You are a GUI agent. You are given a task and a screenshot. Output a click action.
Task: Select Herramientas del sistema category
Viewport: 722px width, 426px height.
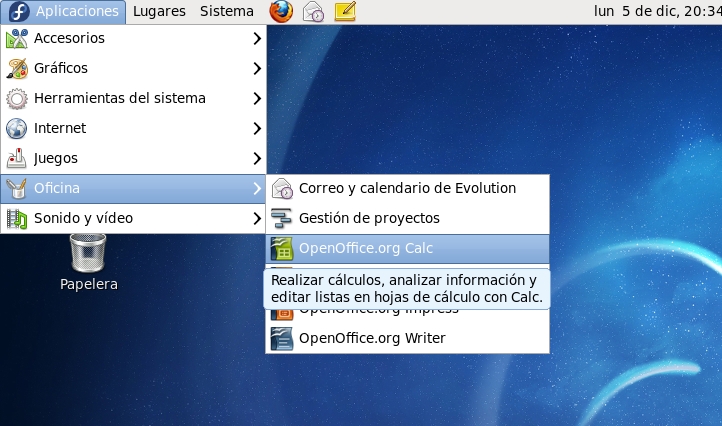[x=134, y=98]
